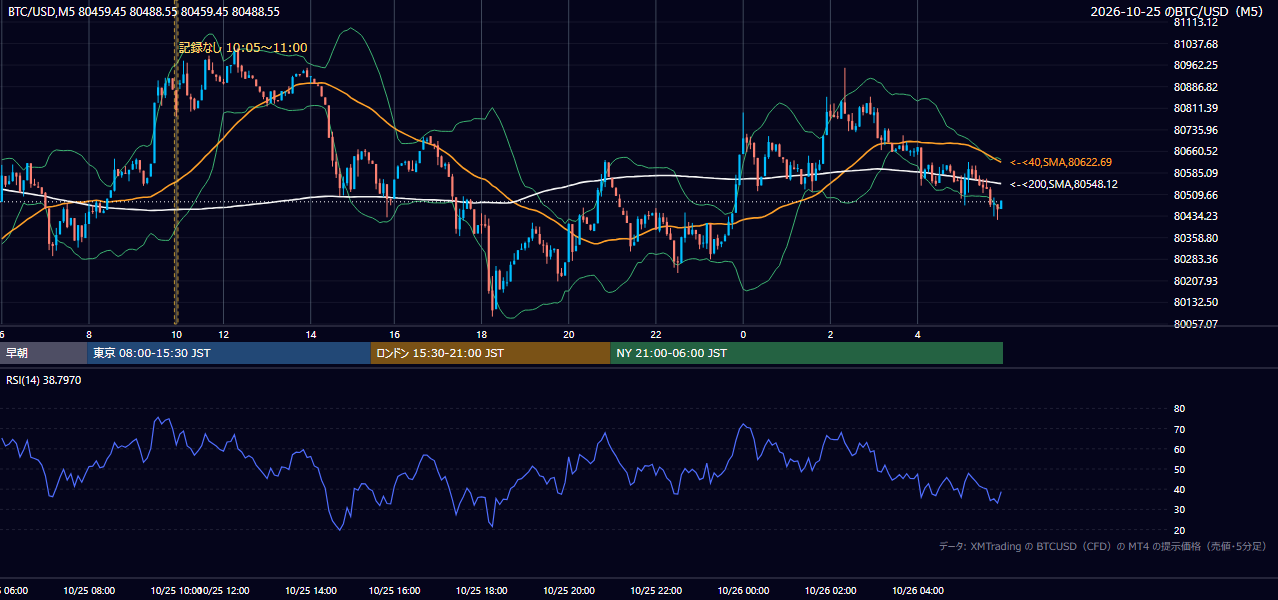
Task: Click the price label 81113.12
Action: (1195, 22)
